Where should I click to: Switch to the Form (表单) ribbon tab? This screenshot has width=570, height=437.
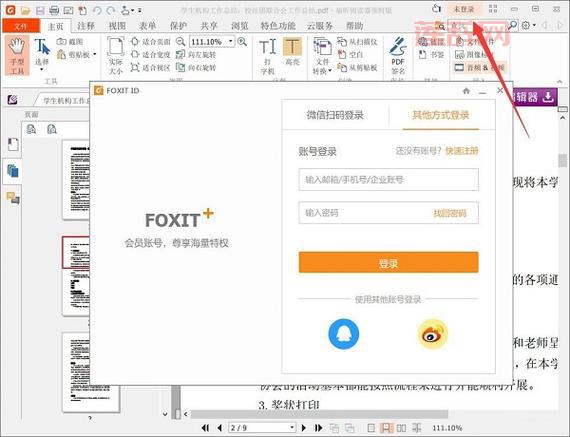[147, 26]
